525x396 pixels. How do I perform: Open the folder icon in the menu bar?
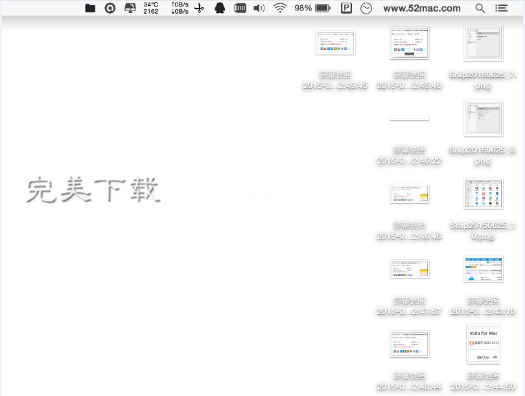(90, 8)
